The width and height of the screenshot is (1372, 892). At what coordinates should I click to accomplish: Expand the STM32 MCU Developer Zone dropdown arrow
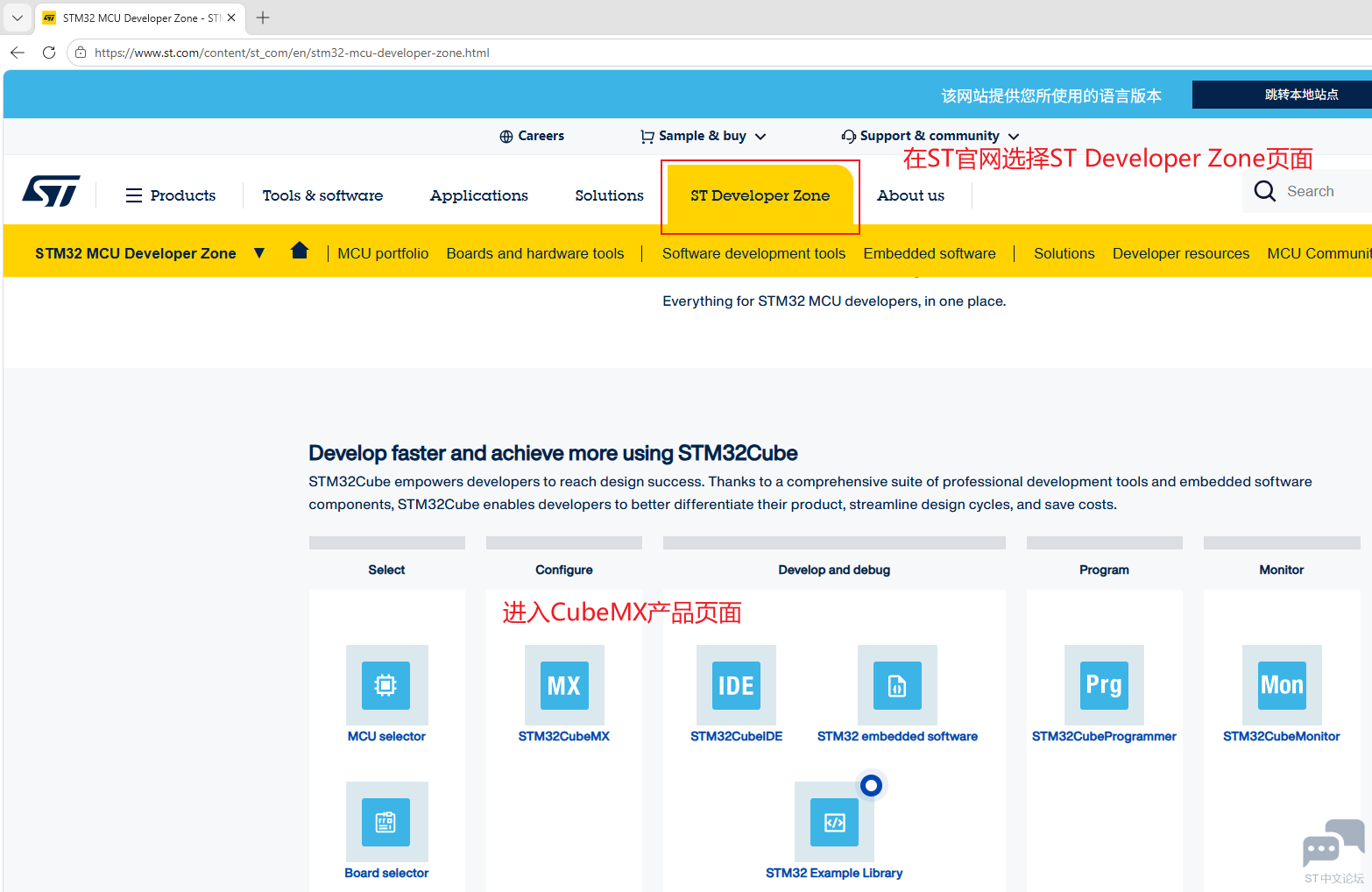[259, 253]
